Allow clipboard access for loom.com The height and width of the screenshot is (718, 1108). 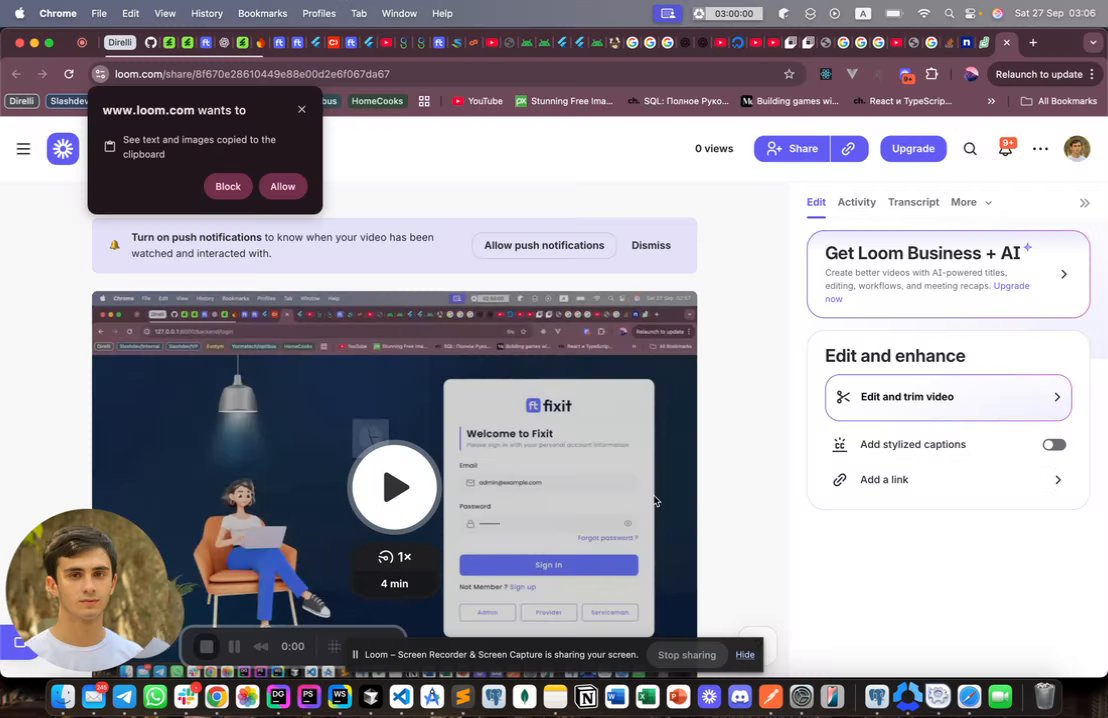point(283,187)
